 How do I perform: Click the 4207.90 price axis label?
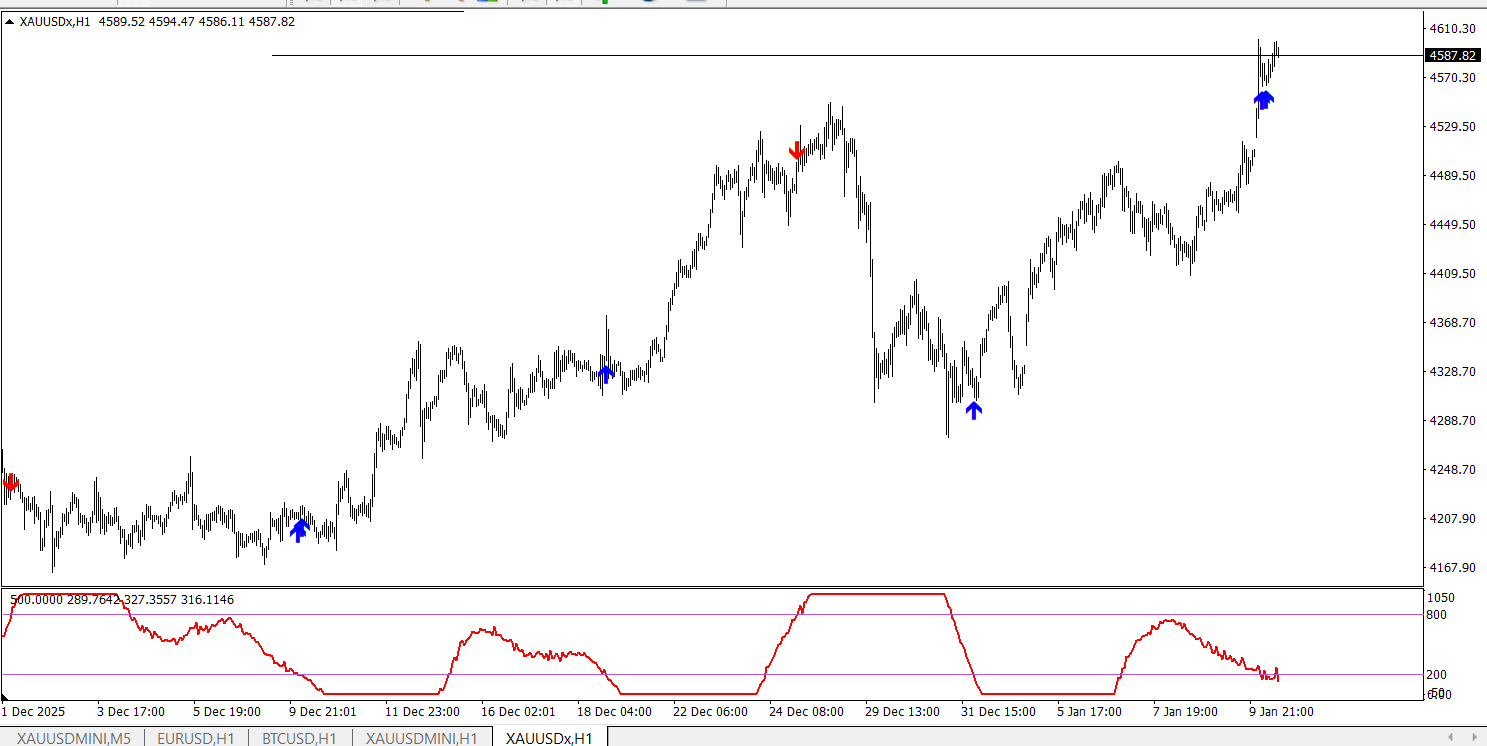coord(1453,519)
